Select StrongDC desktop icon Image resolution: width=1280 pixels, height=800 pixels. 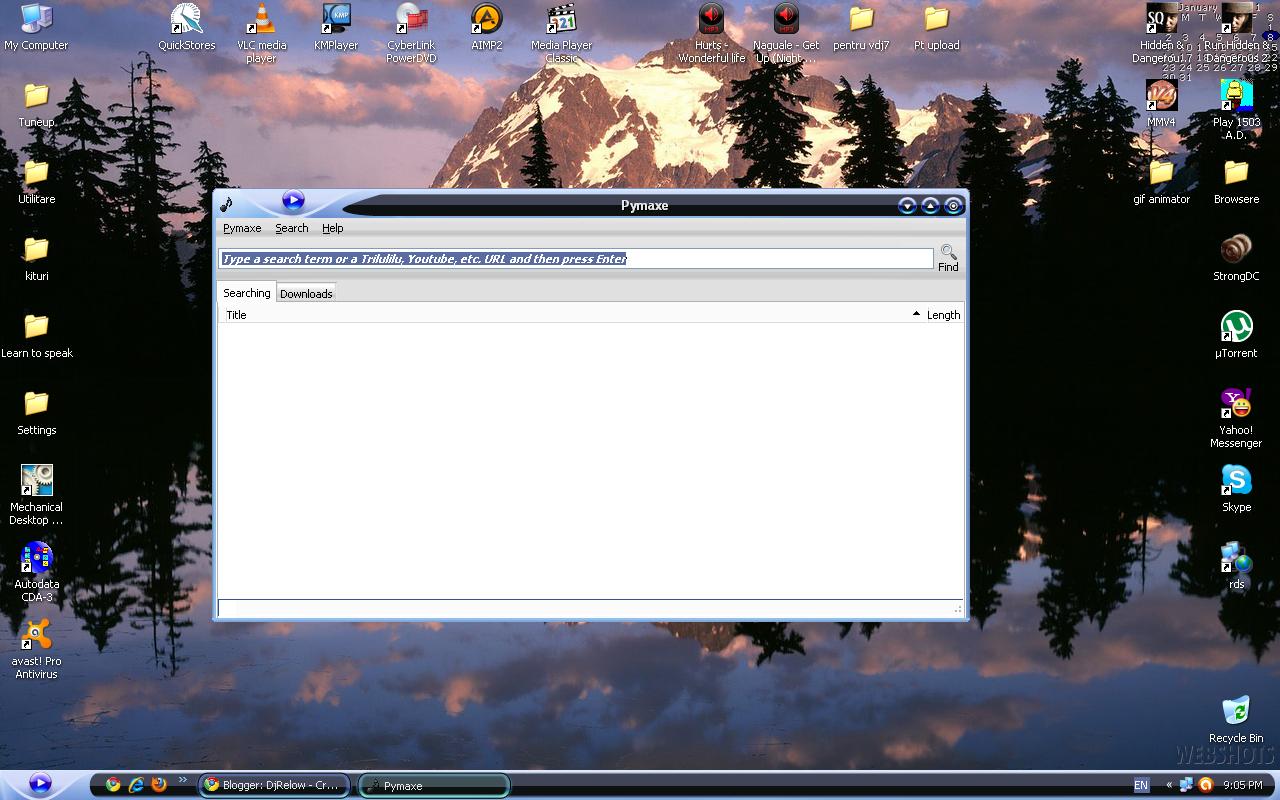tap(1236, 258)
